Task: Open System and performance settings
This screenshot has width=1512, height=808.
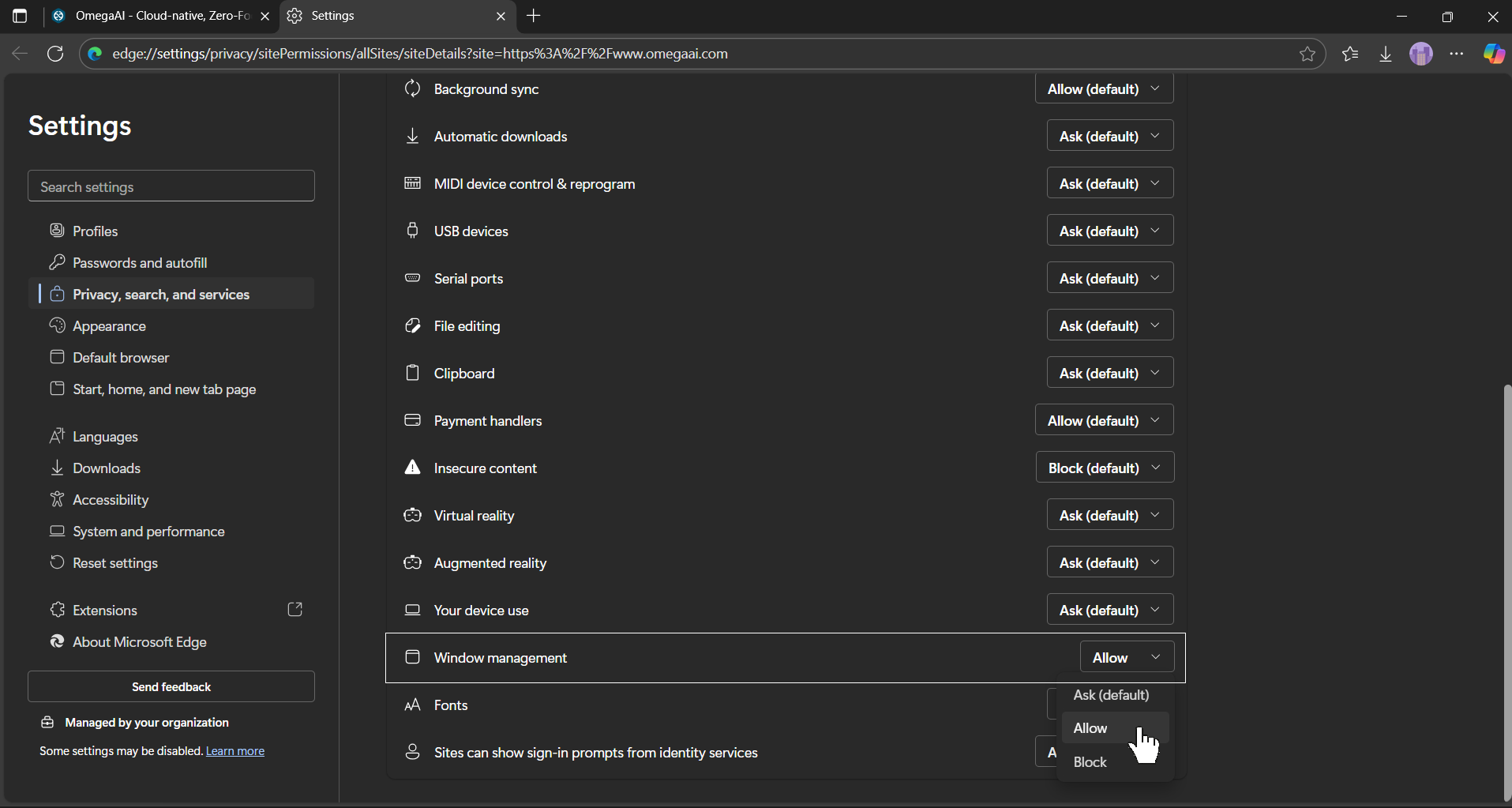Action: (x=148, y=531)
